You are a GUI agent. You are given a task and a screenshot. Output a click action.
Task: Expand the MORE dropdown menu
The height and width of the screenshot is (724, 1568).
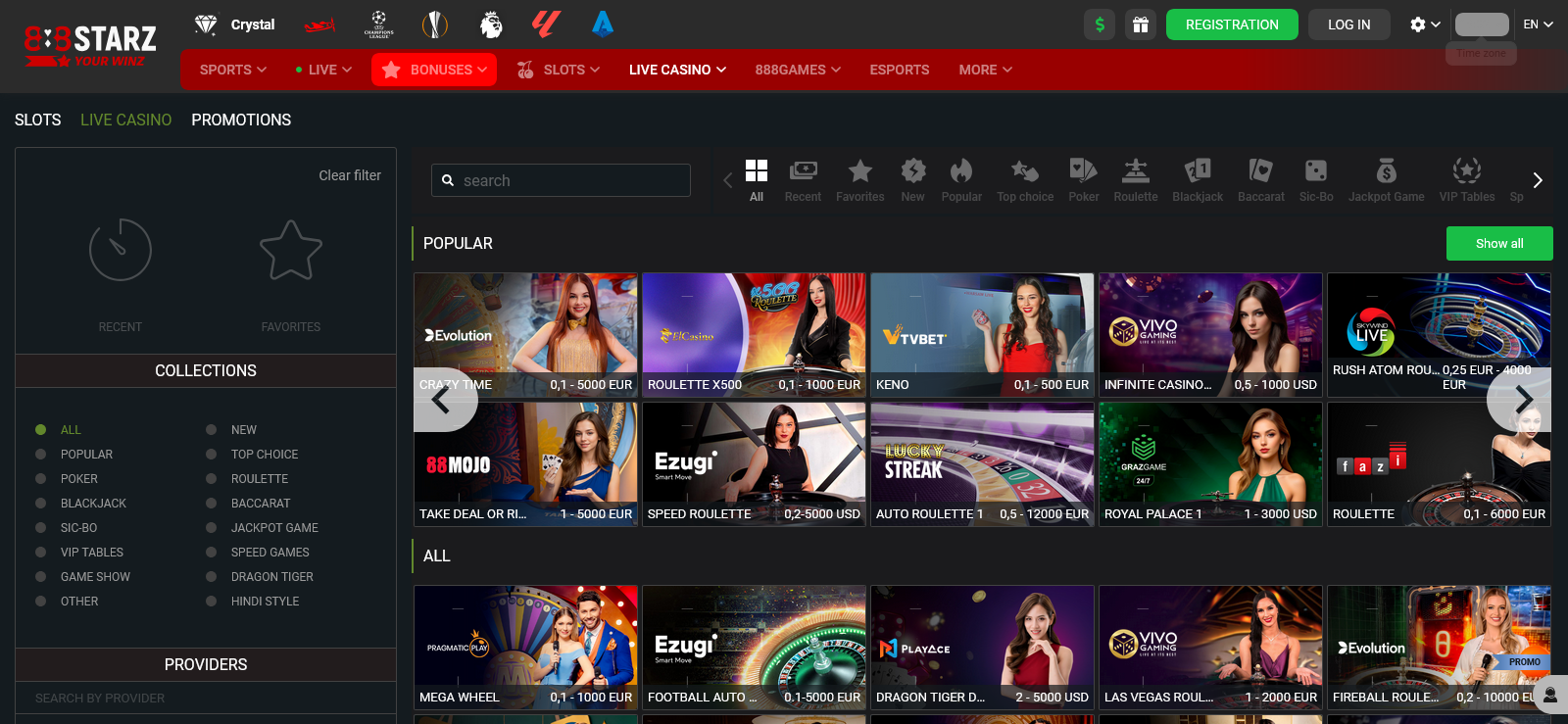(x=985, y=70)
